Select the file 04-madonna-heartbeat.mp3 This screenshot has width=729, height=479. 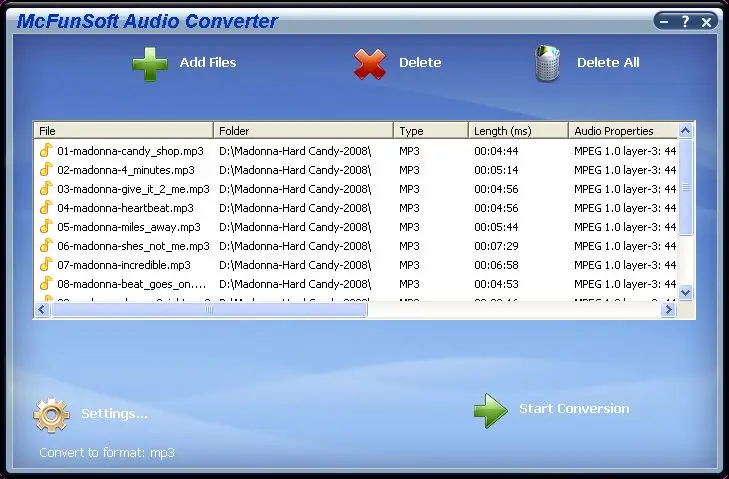125,208
